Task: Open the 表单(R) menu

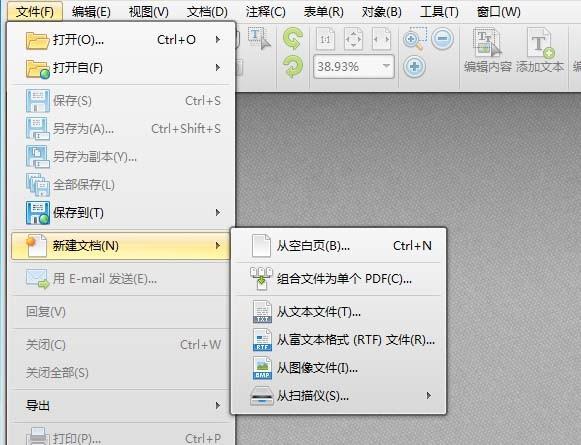Action: pos(323,12)
